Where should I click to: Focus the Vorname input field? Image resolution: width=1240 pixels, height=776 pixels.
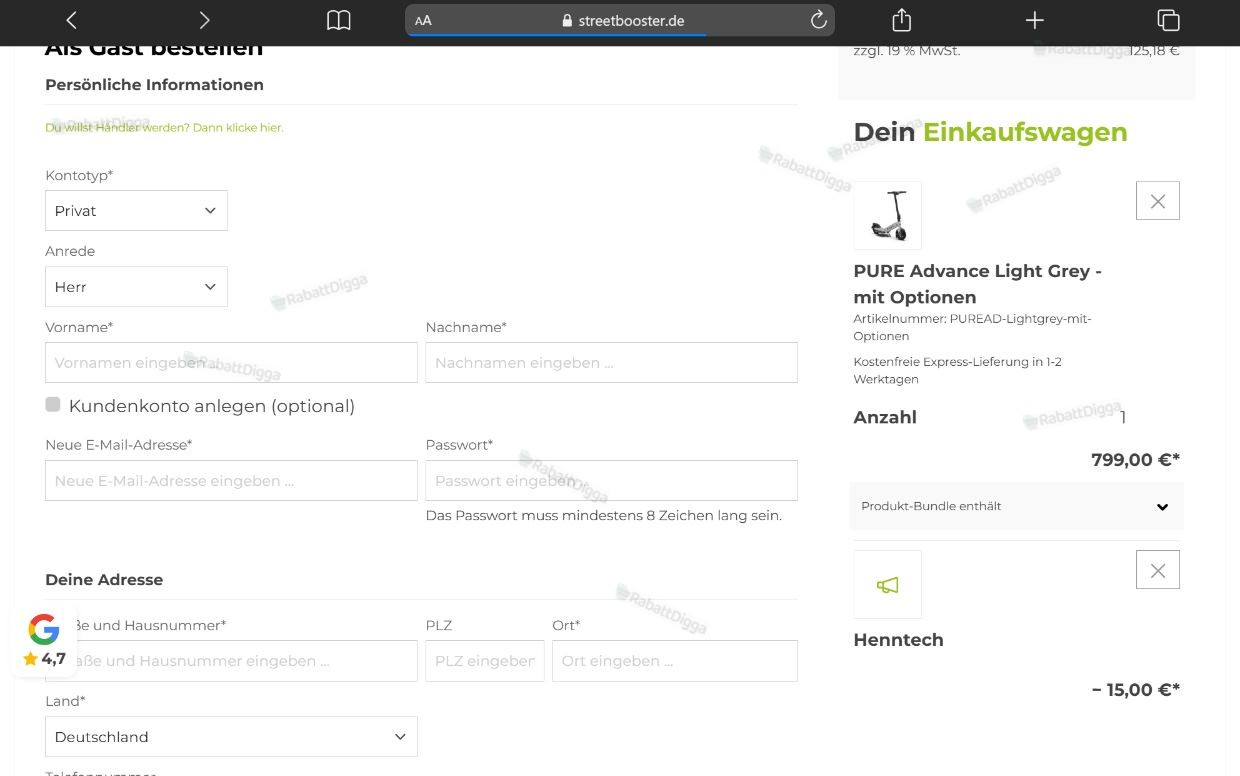231,363
